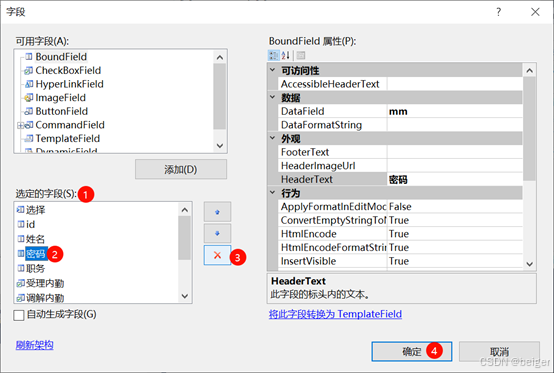The image size is (554, 373).
Task: Toggle 自动生成字段(G) checkbox
Action: (19, 315)
